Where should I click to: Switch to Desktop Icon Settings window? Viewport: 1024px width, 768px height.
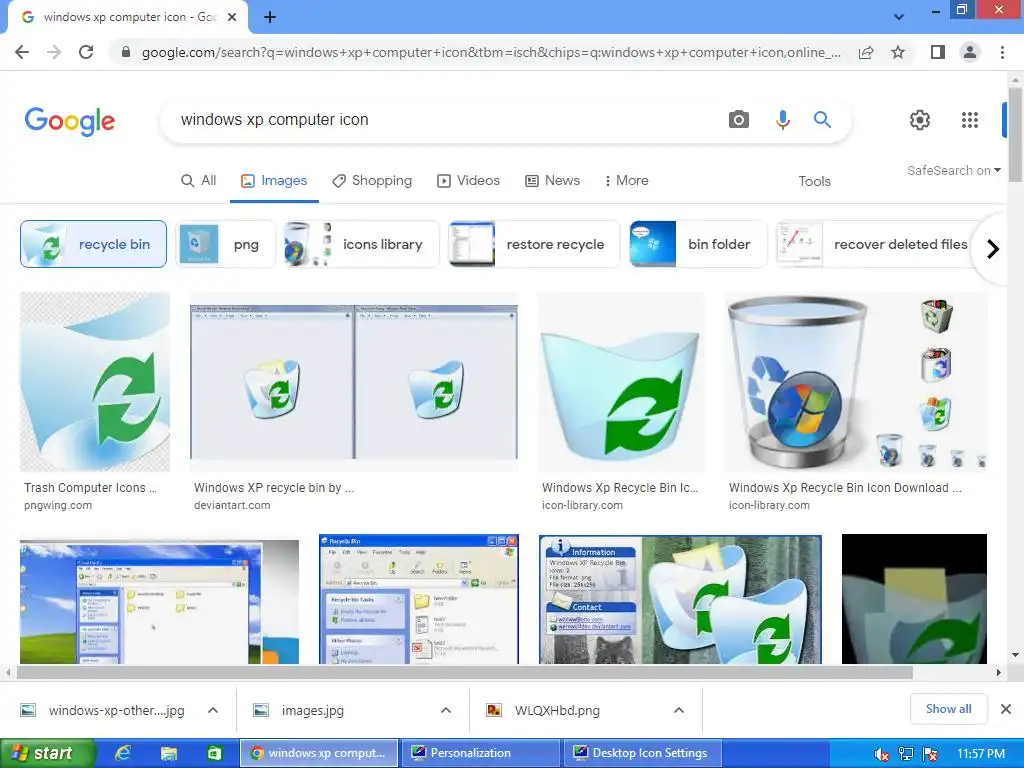click(643, 753)
